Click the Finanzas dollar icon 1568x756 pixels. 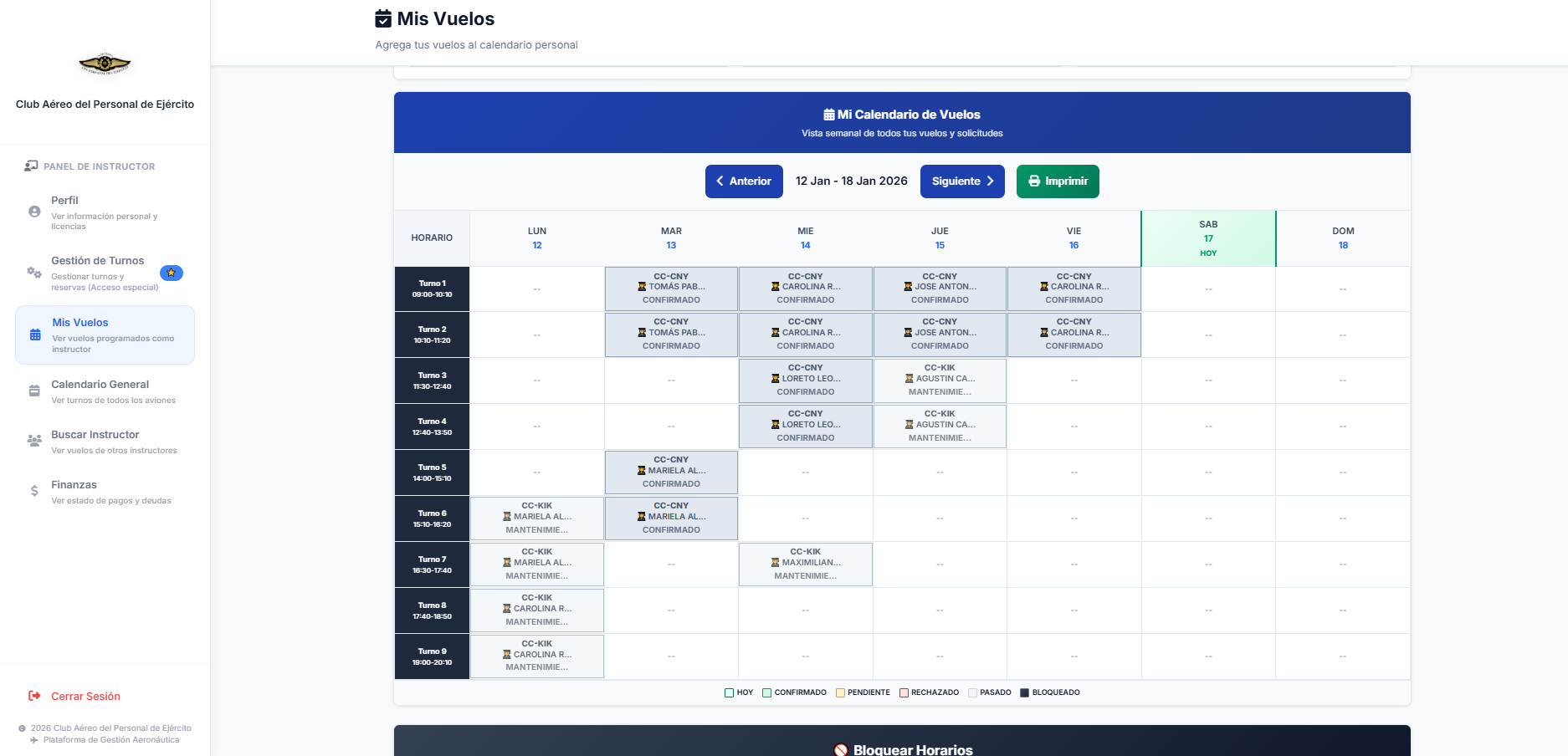[x=33, y=490]
